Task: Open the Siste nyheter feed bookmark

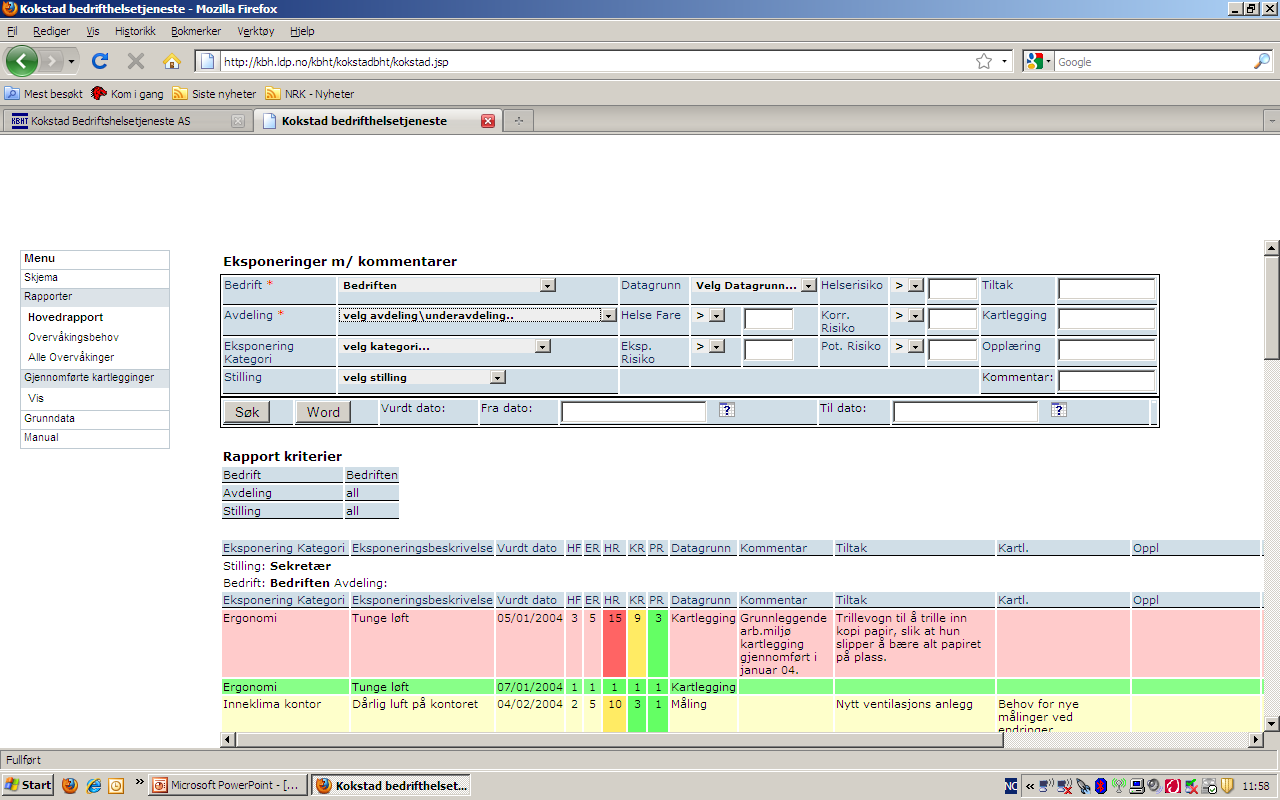Action: [x=214, y=94]
